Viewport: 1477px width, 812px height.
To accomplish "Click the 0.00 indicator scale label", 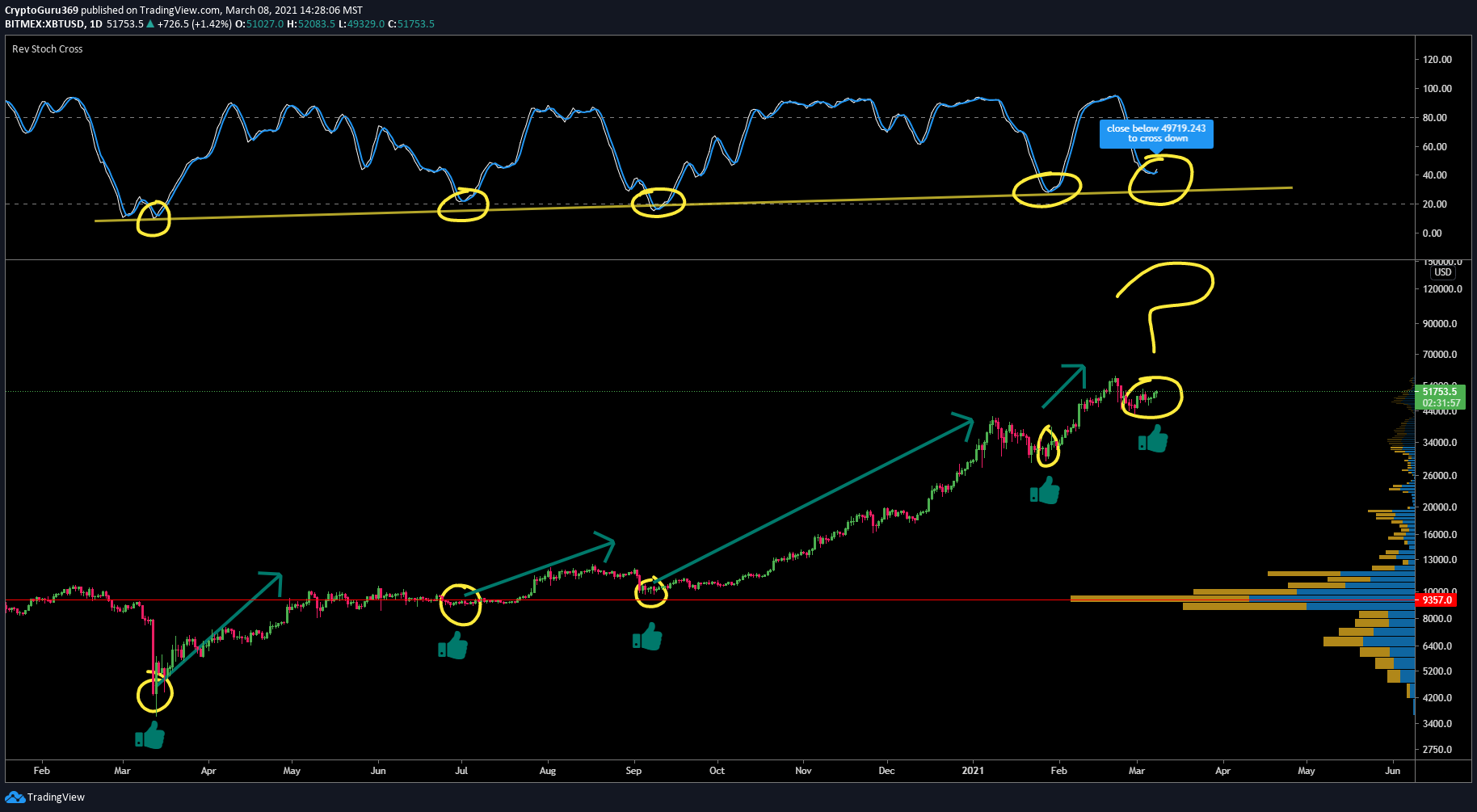I will (x=1433, y=234).
